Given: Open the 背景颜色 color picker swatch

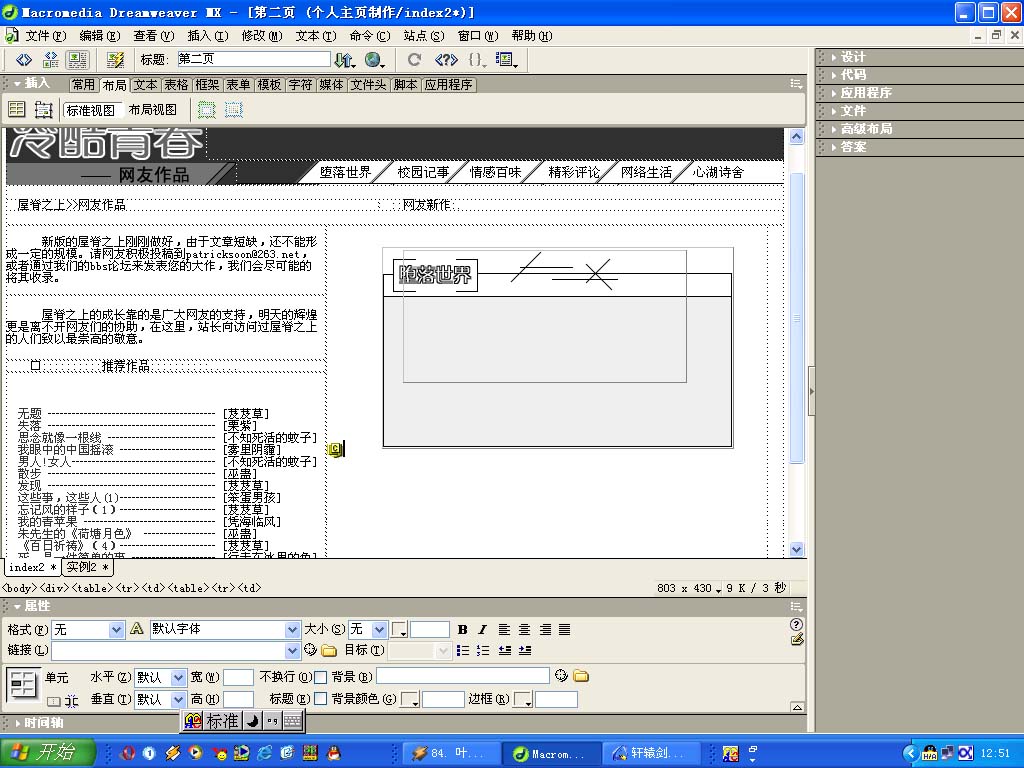Looking at the screenshot, I should coord(410,700).
